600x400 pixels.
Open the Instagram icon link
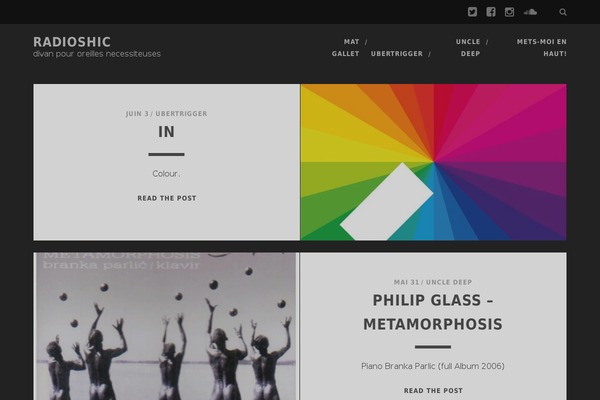click(509, 12)
